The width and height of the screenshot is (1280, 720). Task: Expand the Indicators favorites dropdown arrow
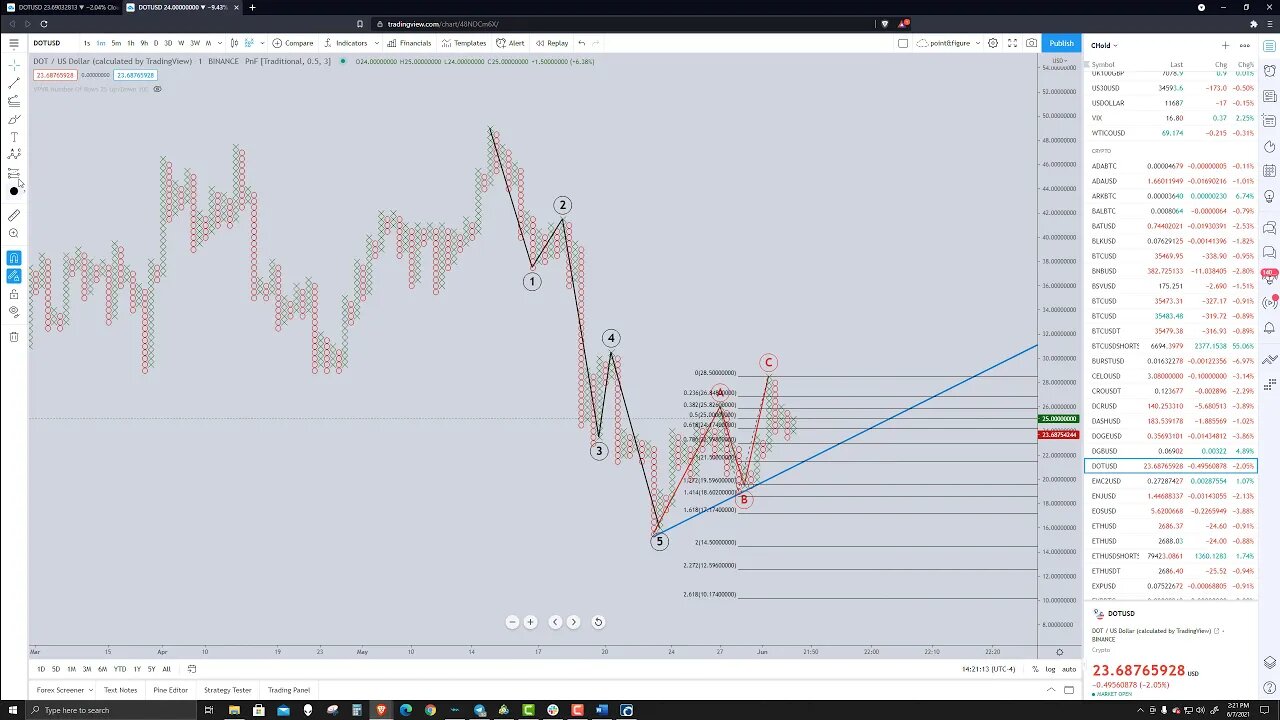pyautogui.click(x=377, y=43)
